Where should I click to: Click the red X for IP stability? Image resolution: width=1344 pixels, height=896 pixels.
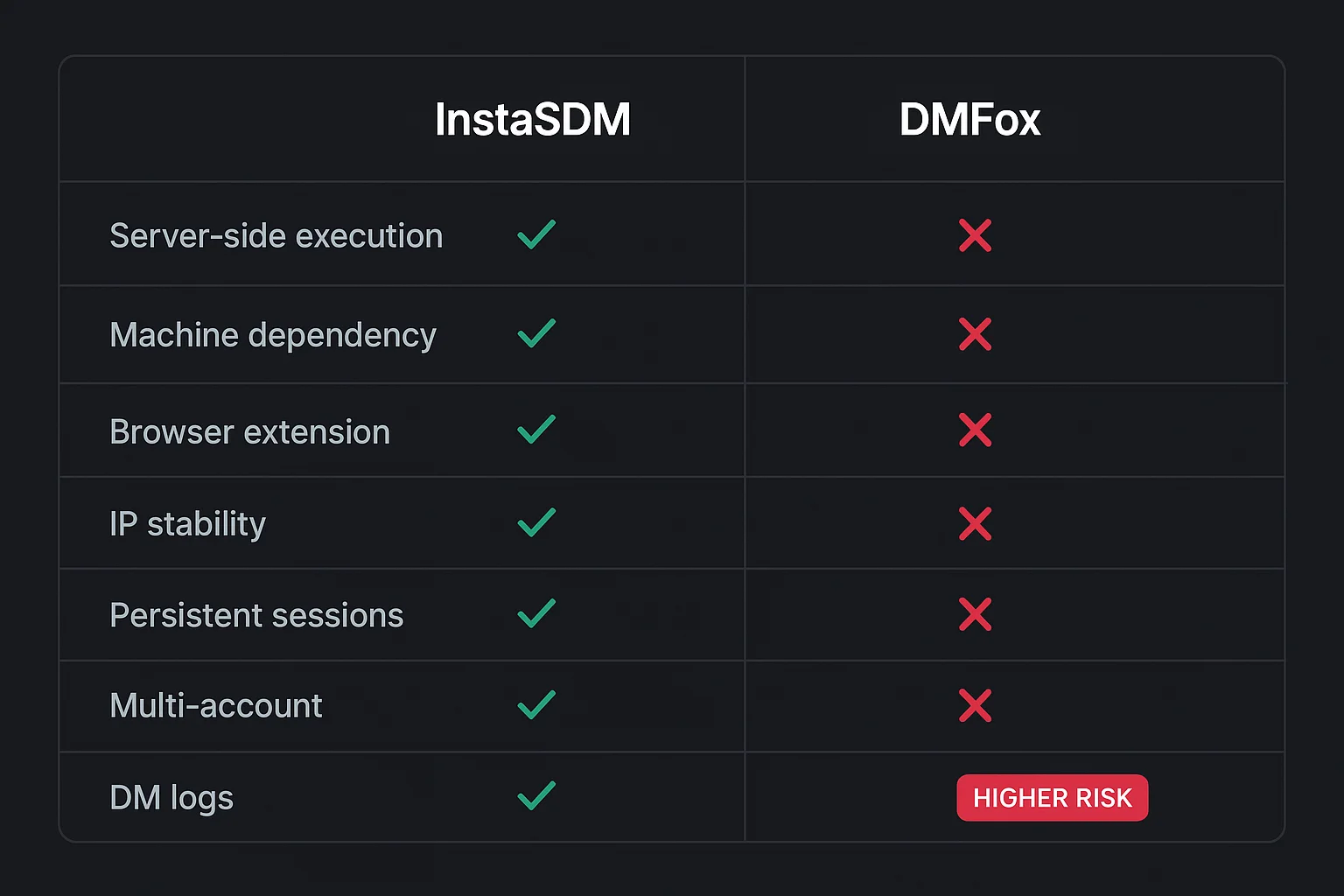coord(975,524)
